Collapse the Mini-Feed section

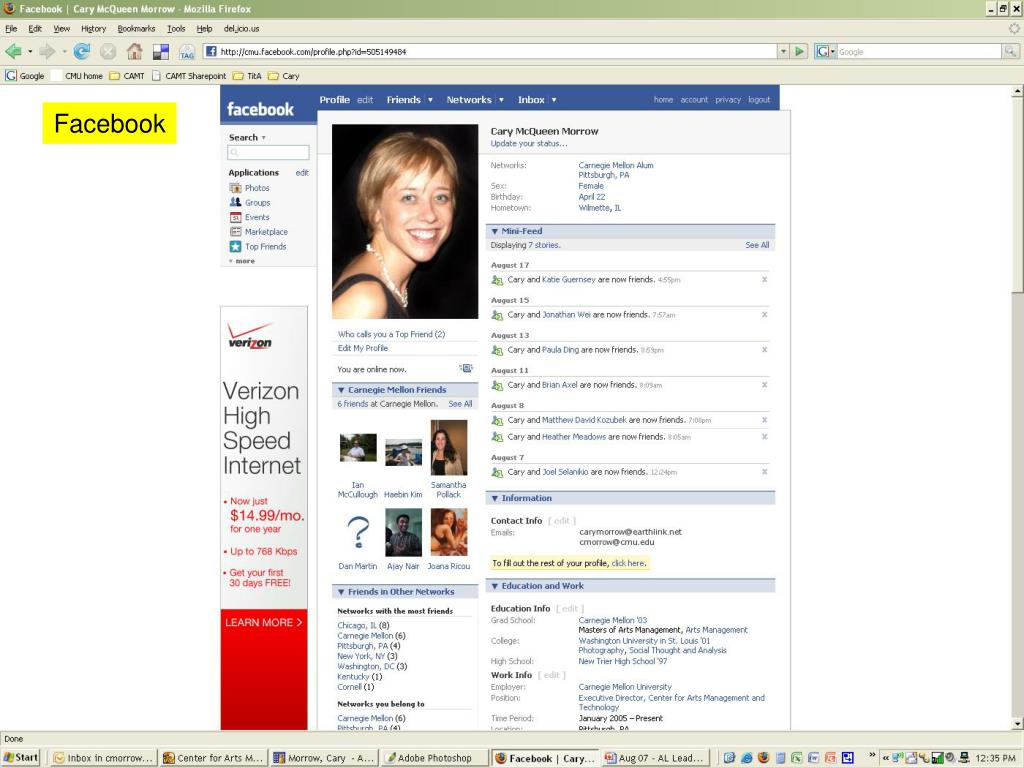[494, 231]
